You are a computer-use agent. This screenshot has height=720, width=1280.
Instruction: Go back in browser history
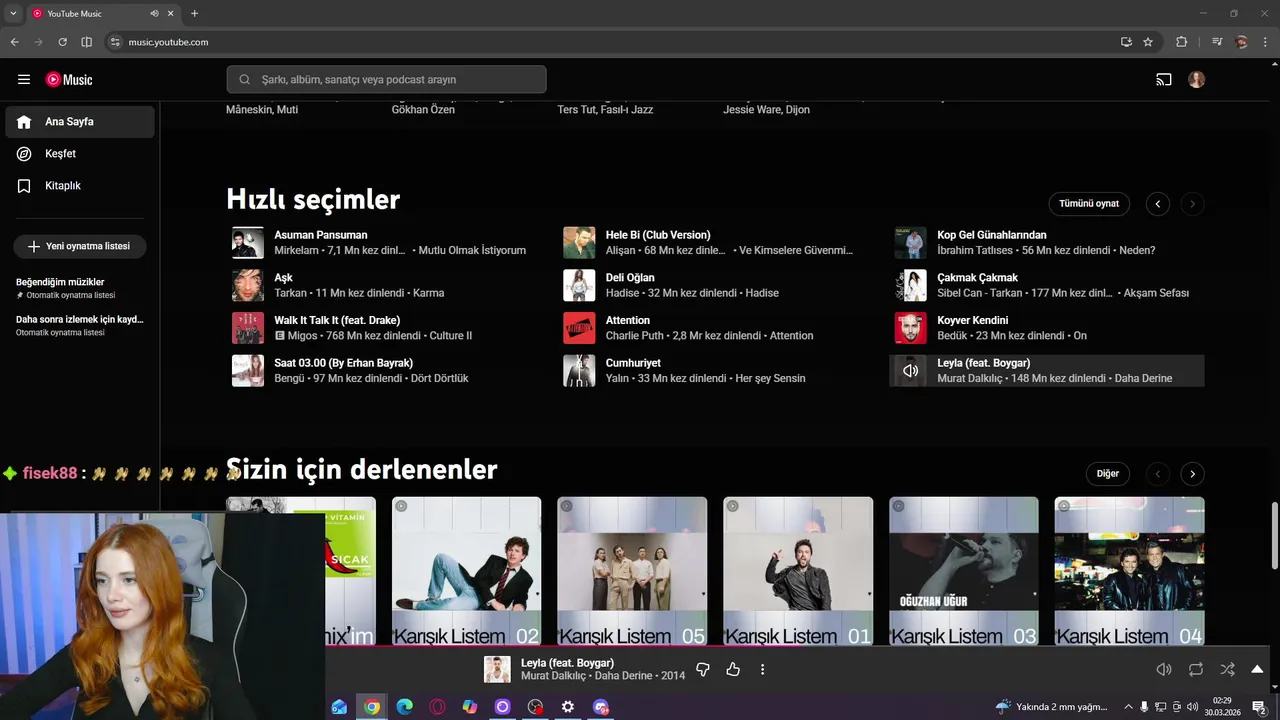coord(14,42)
